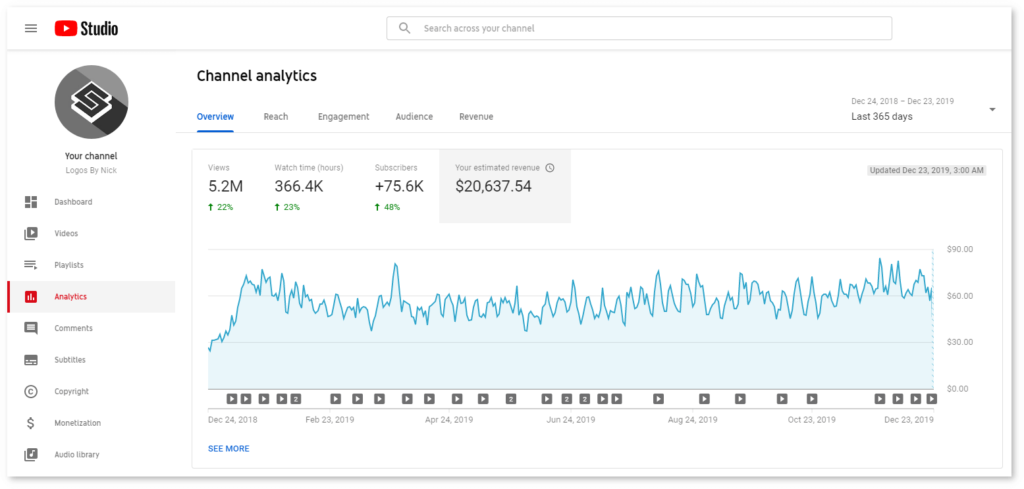Viewport: 1024px width, 489px height.
Task: Click the YouTube Studio logo
Action: [86, 28]
